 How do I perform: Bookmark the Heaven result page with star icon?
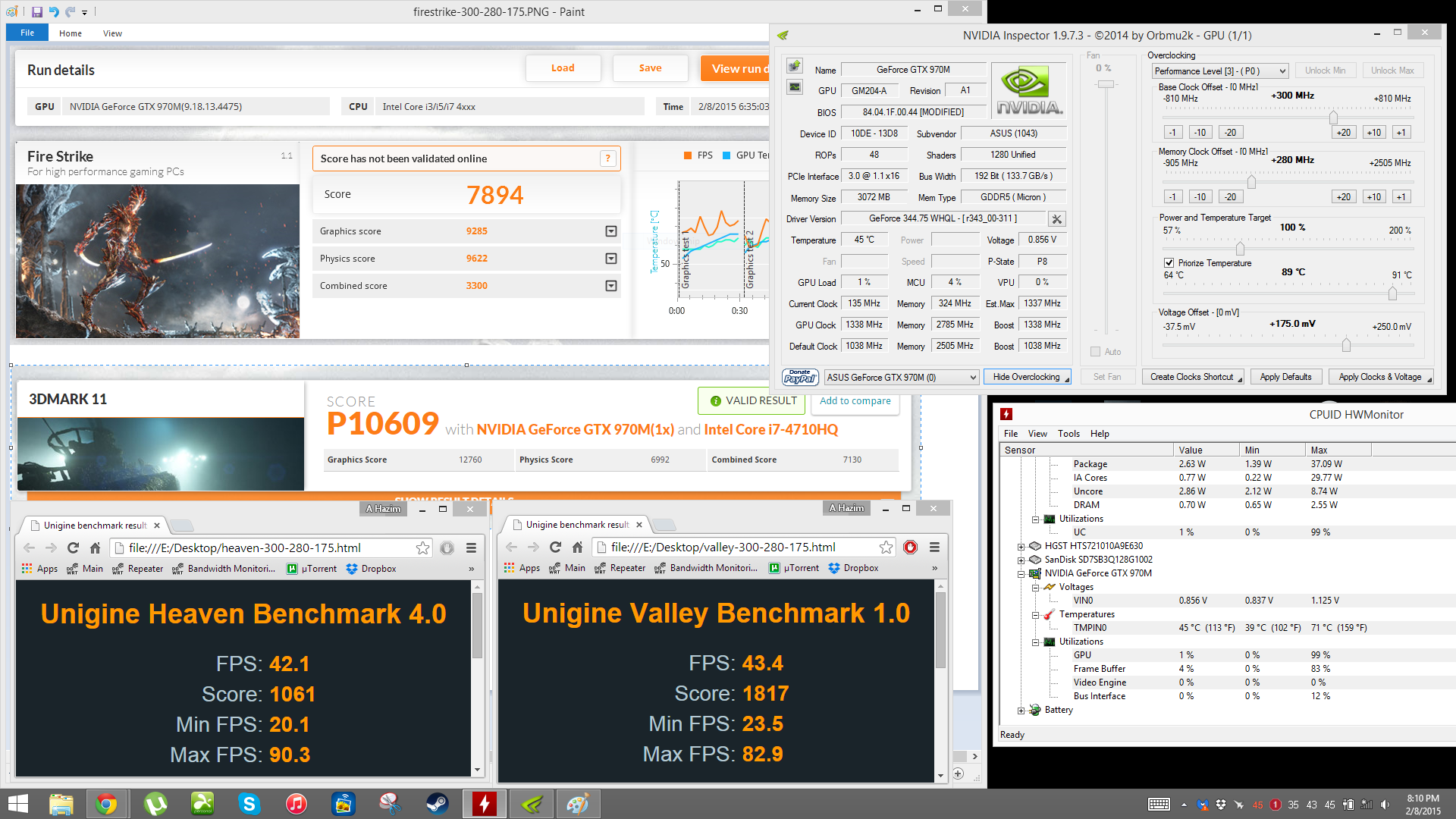pos(422,548)
